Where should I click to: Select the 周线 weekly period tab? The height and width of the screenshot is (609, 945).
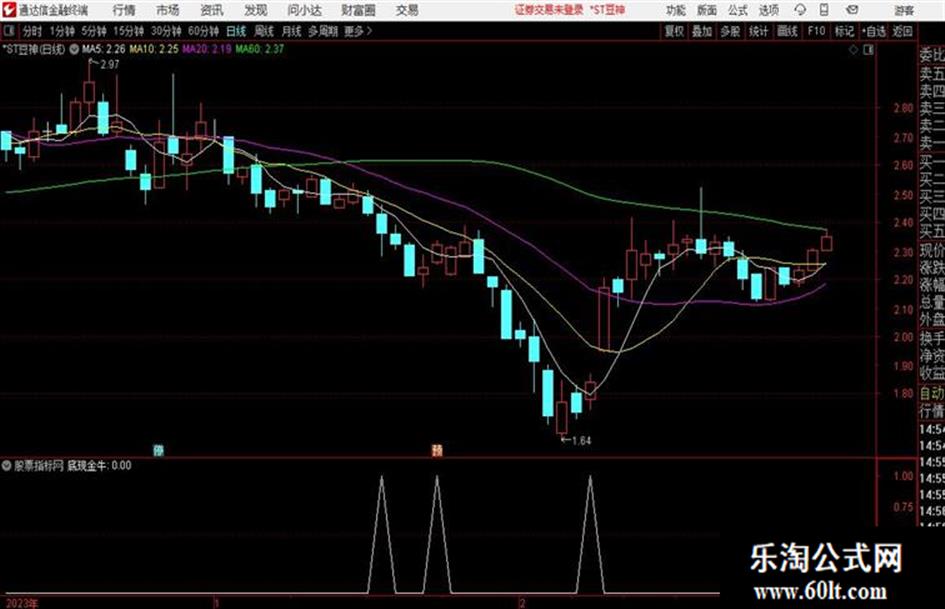click(264, 31)
